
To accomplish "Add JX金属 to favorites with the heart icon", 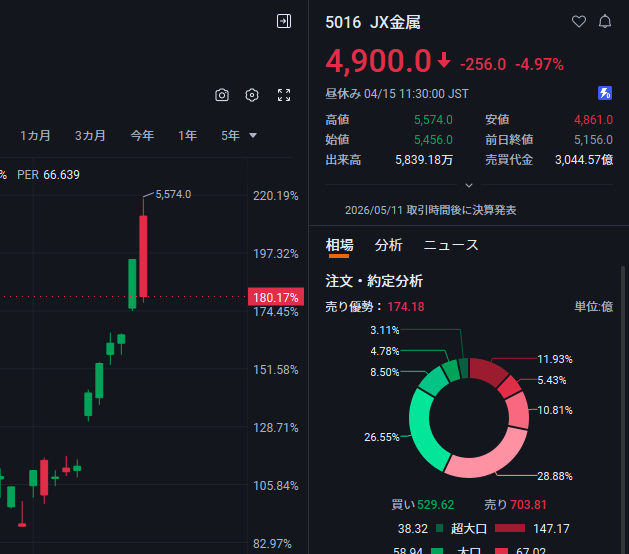I will coord(578,22).
